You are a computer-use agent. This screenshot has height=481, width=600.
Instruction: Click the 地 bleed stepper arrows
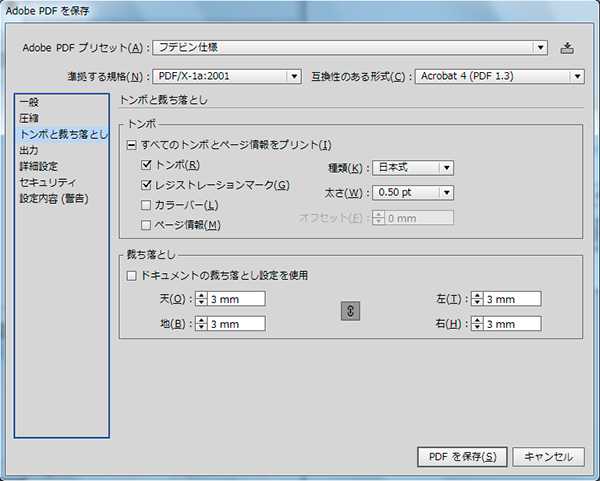click(201, 324)
